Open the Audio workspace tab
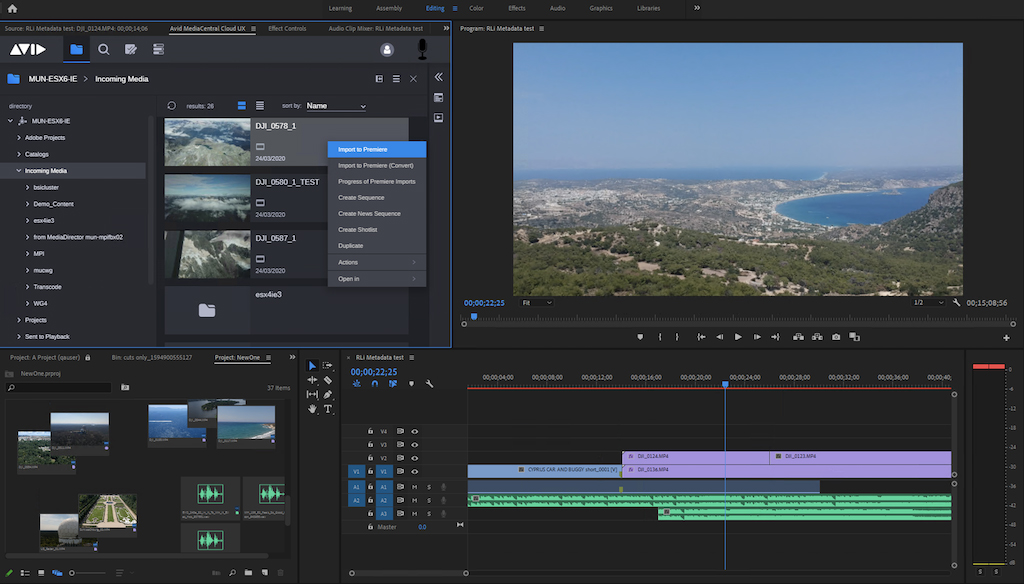1024x584 pixels. tap(558, 8)
